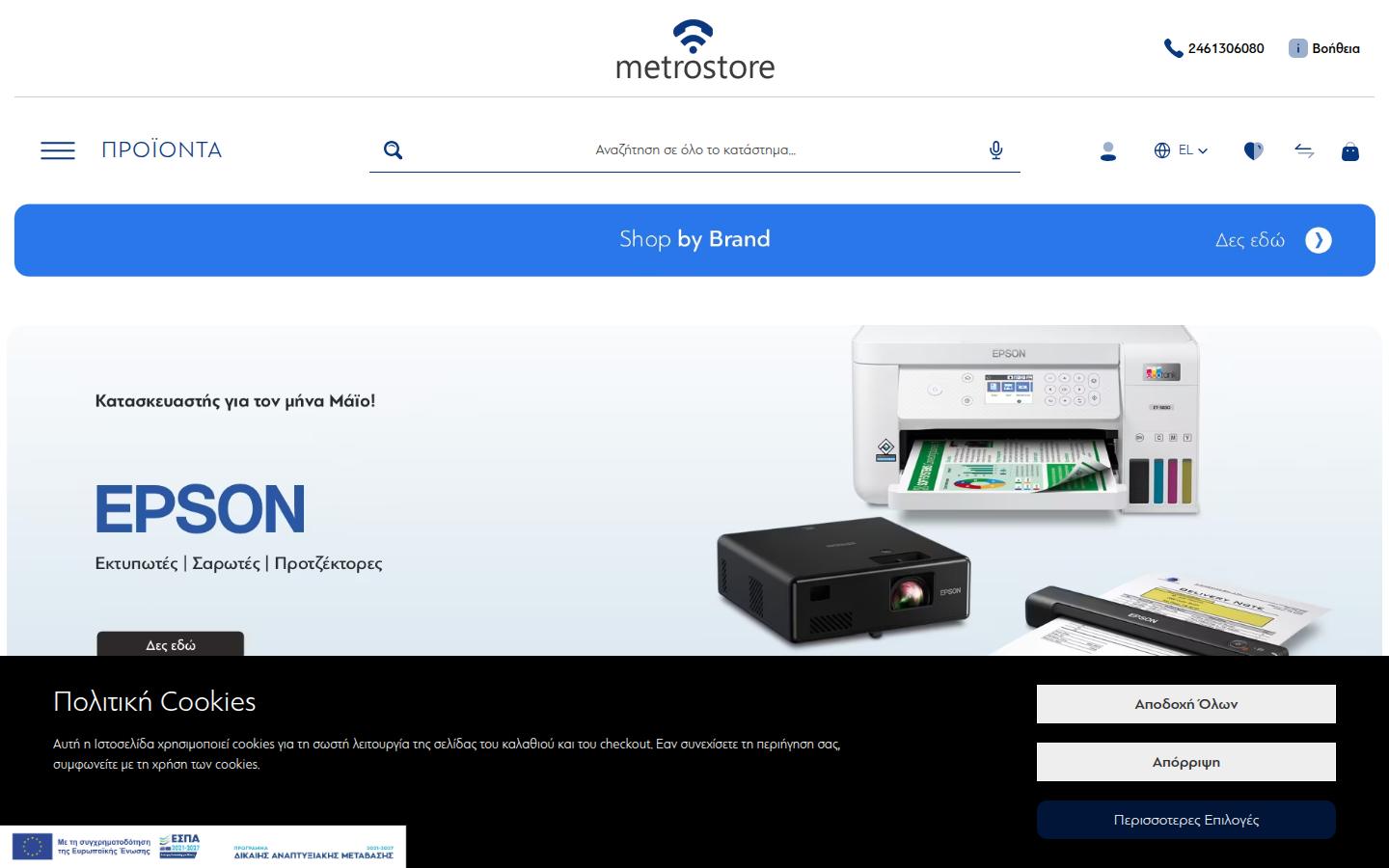The image size is (1389, 868).
Task: Click the search magnifier icon
Action: [393, 149]
